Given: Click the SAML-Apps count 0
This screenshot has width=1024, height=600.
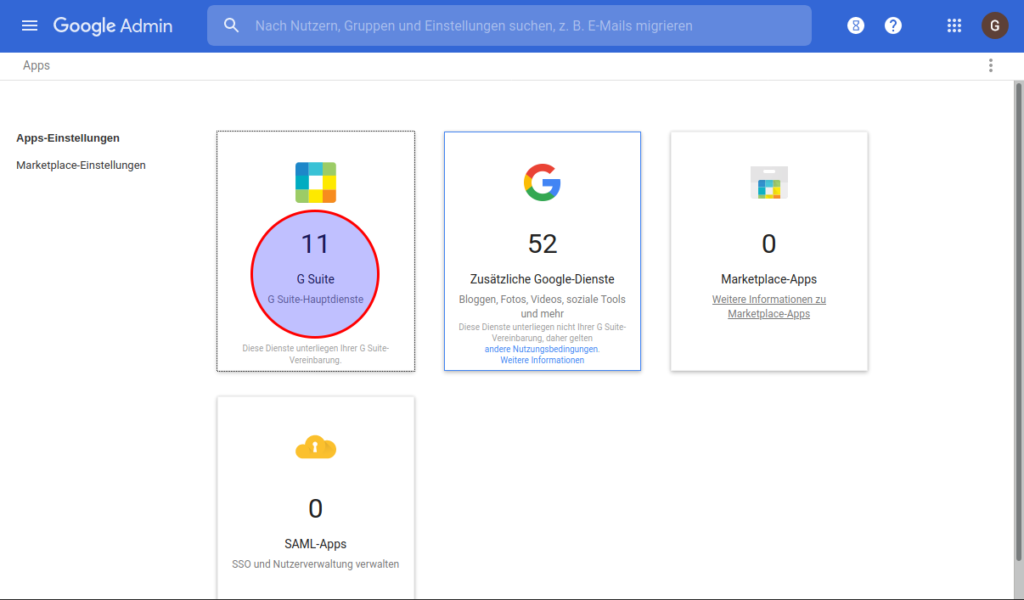Looking at the screenshot, I should coord(315,509).
